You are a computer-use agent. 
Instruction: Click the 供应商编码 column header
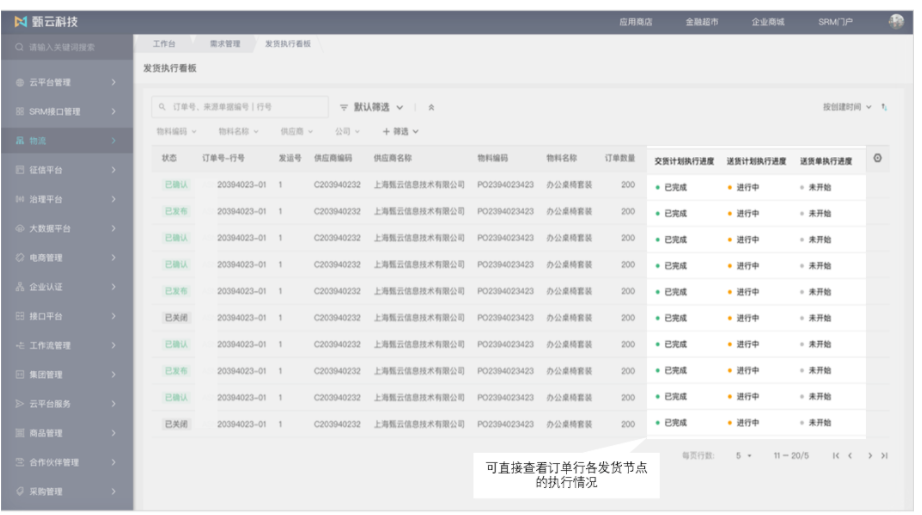pos(333,158)
